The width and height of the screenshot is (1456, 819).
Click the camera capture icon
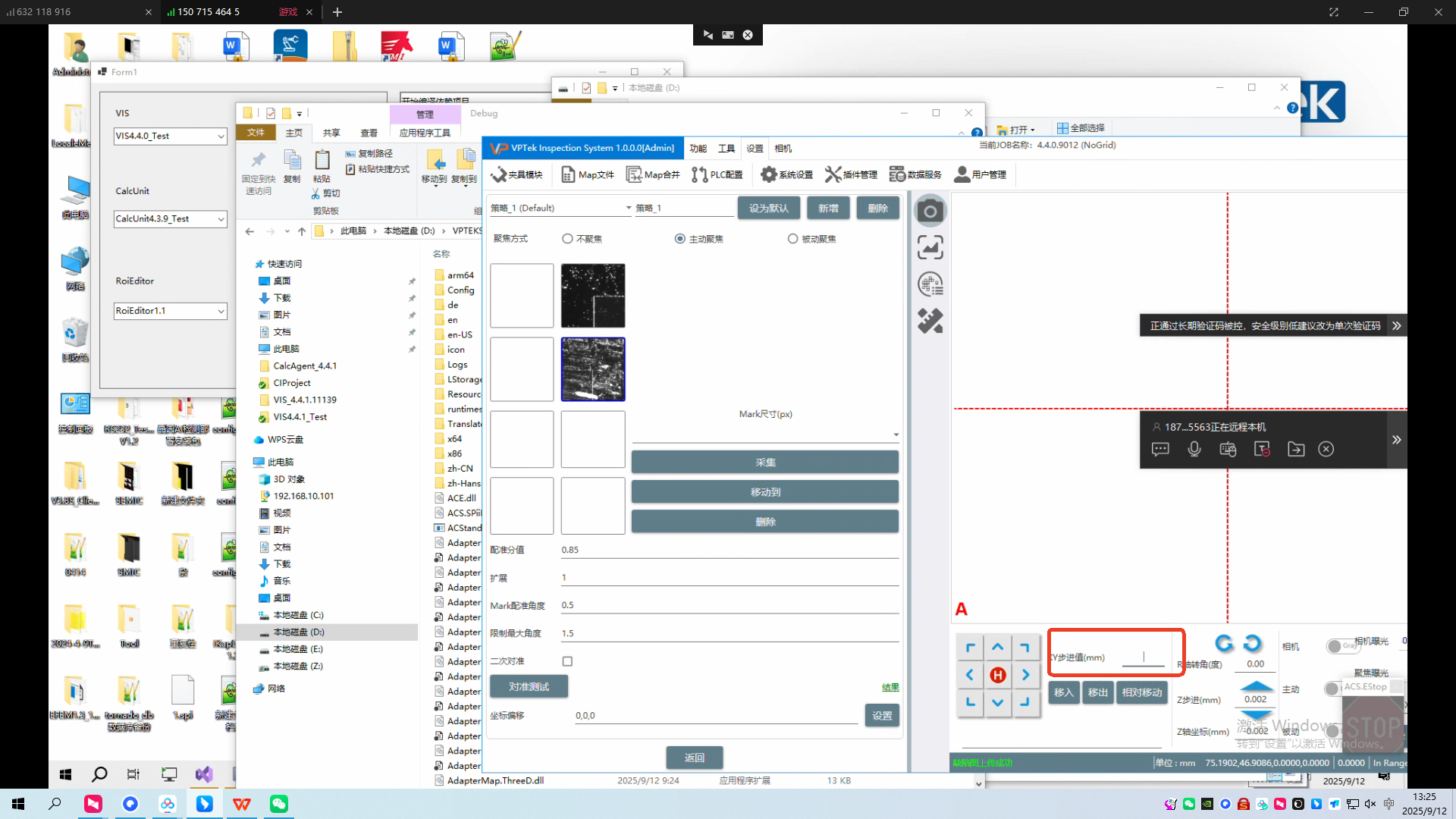(930, 211)
